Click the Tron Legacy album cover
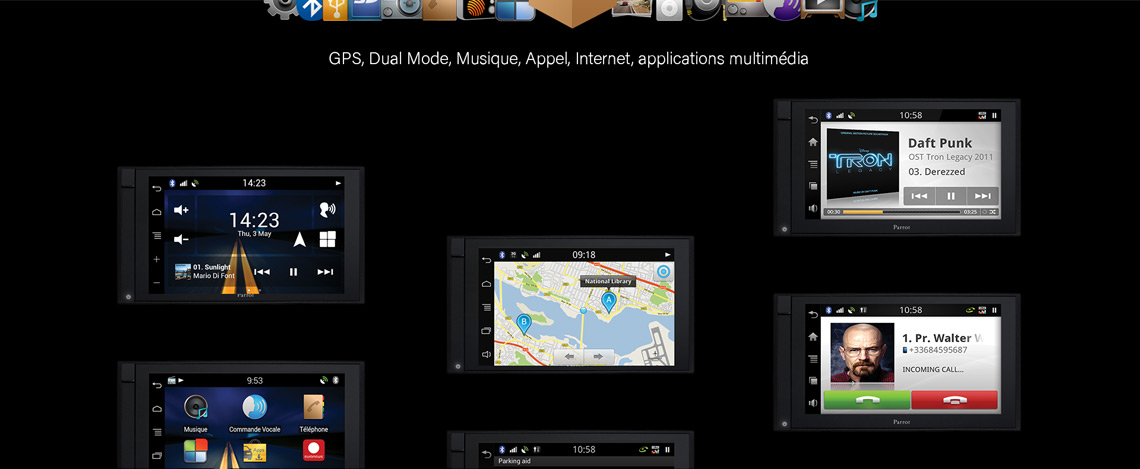Viewport: 1140px width, 469px height. coord(862,165)
